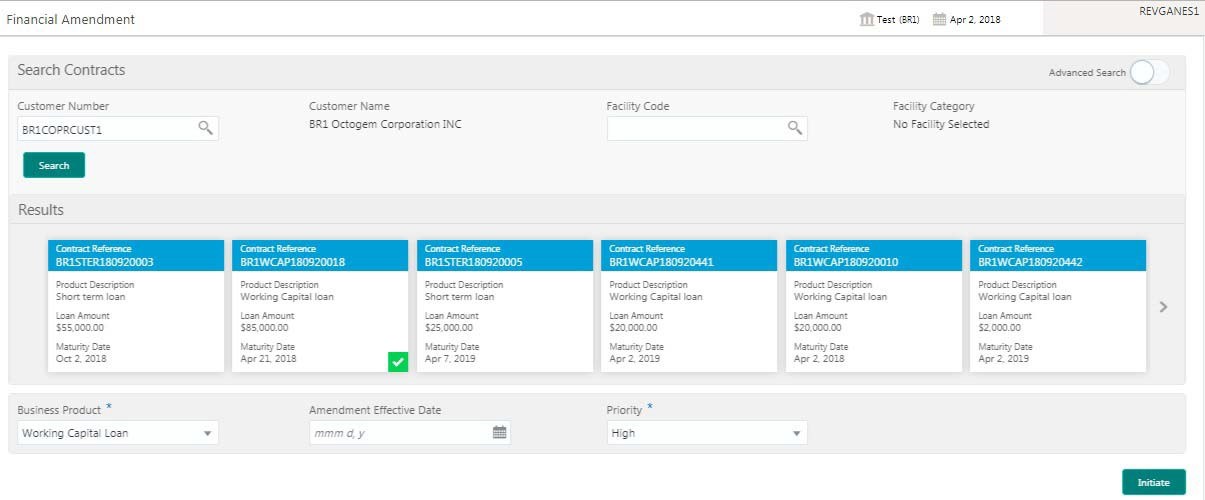The width and height of the screenshot is (1205, 500).
Task: Click the Priority field label
Action: coord(624,410)
